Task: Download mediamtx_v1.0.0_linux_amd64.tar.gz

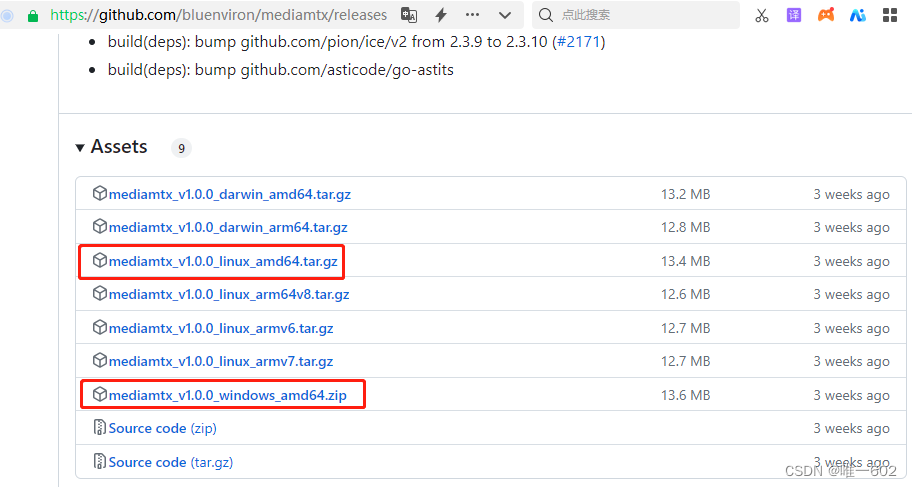Action: point(223,262)
